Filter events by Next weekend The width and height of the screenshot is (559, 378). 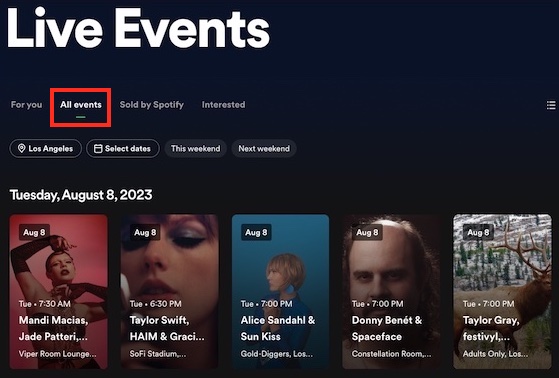(264, 148)
